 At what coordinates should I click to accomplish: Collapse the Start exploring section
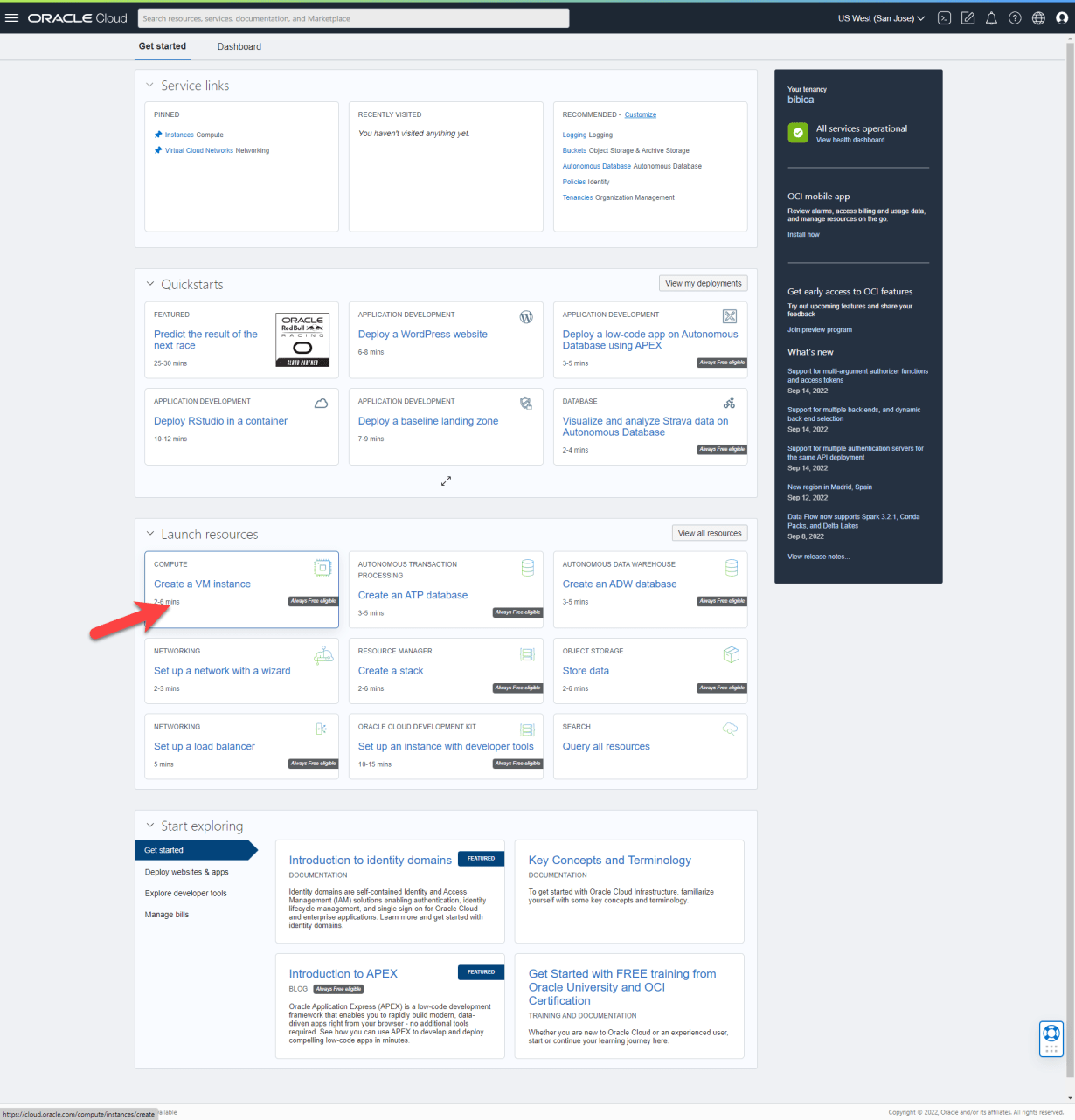[x=149, y=826]
